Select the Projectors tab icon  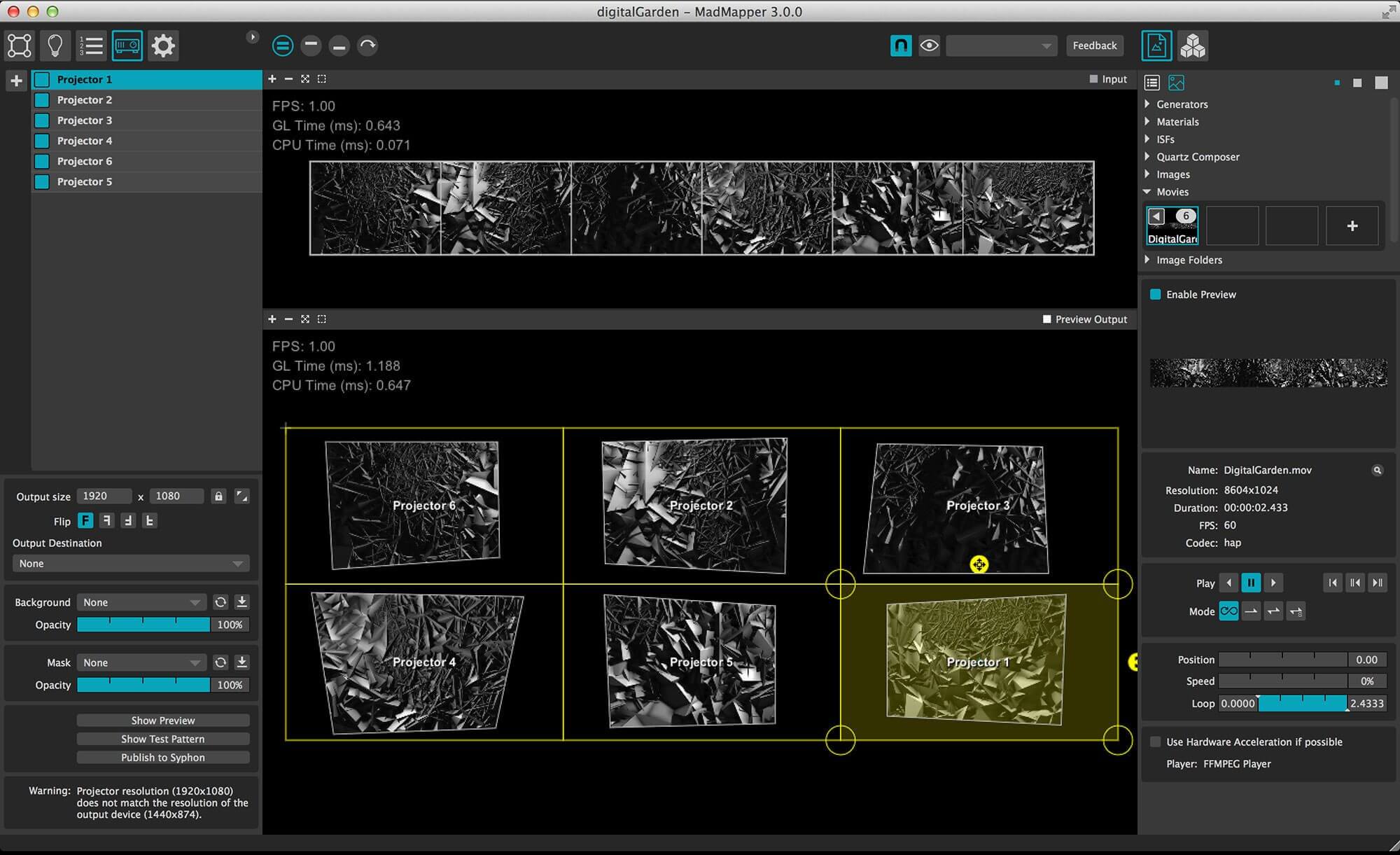127,46
